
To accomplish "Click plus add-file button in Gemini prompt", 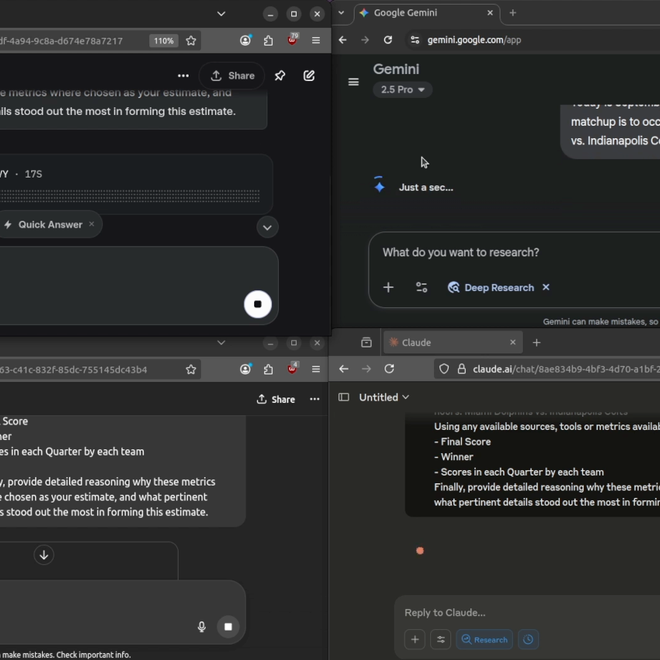I will click(x=389, y=287).
